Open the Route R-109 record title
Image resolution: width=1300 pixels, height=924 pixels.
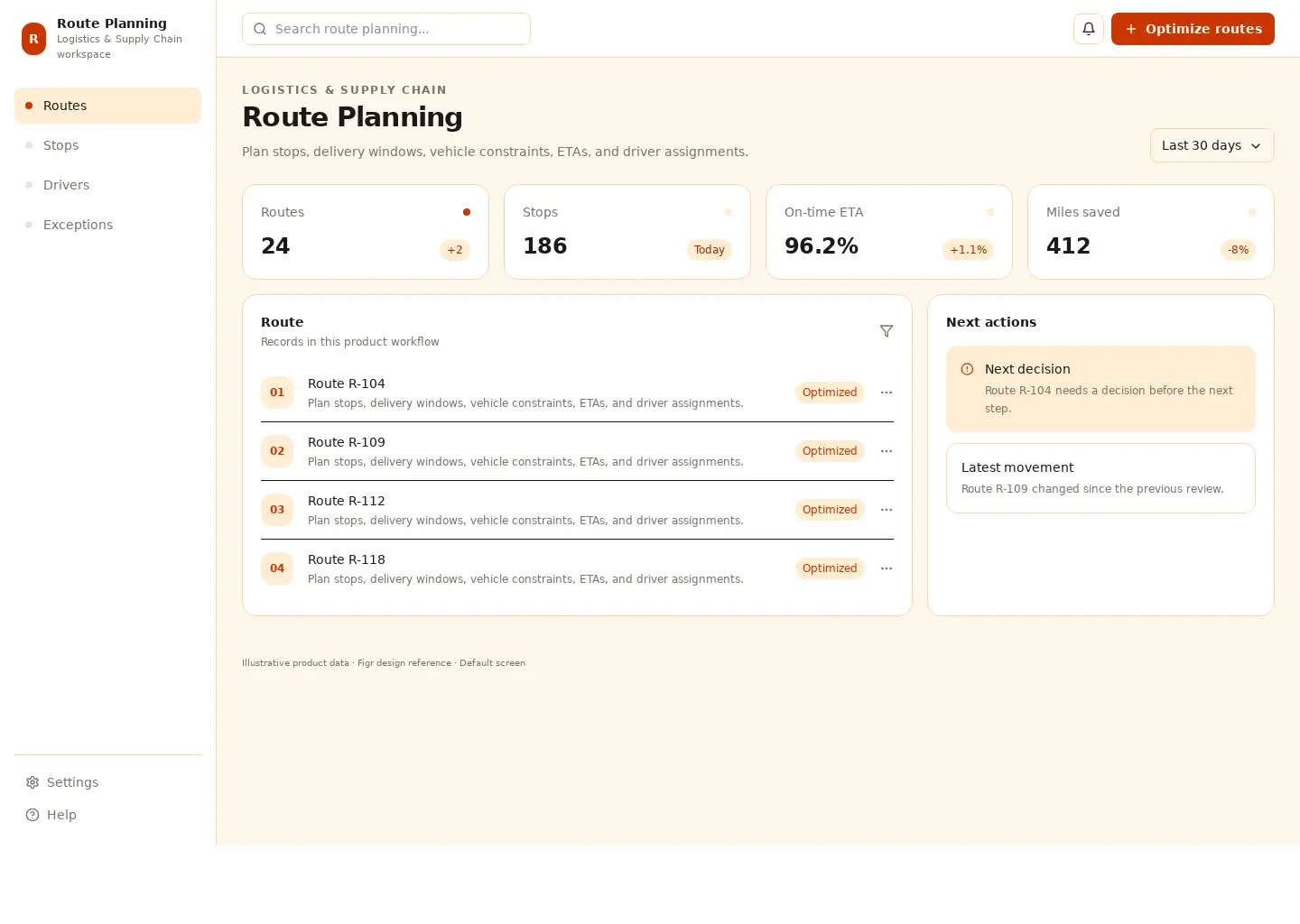(x=347, y=442)
